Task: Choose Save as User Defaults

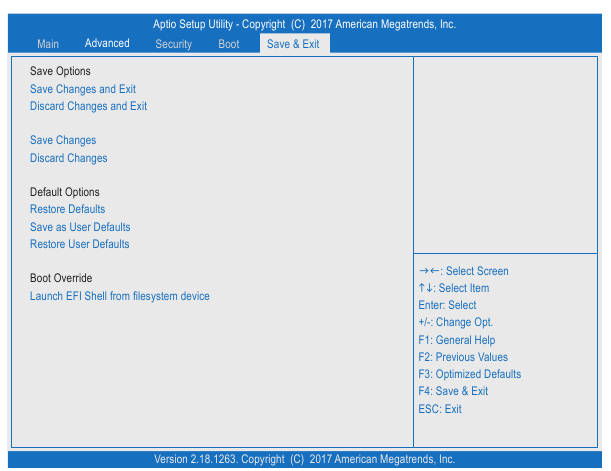Action: pos(80,227)
